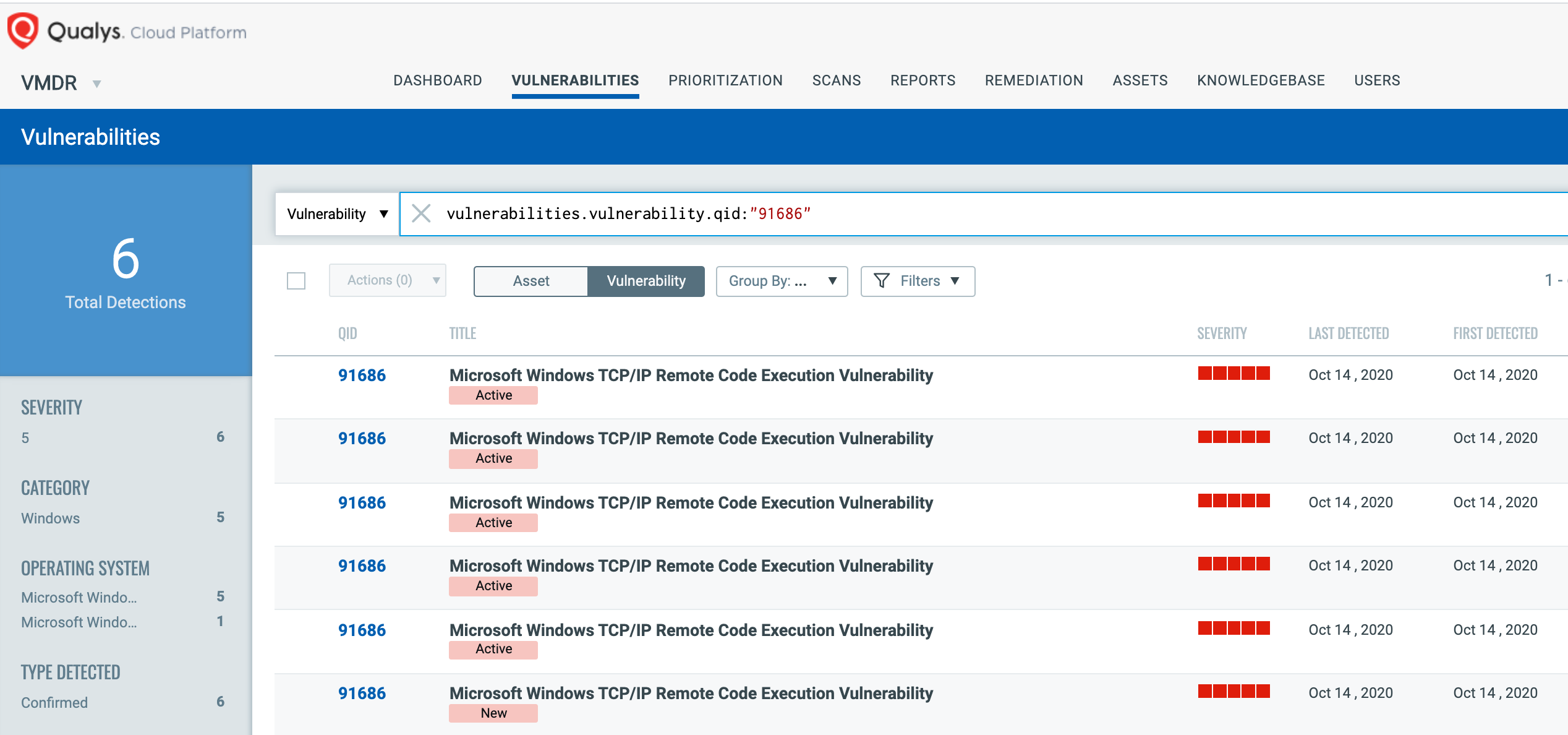Select severity level 5 in the sidebar
The image size is (1568, 735).
(25, 437)
